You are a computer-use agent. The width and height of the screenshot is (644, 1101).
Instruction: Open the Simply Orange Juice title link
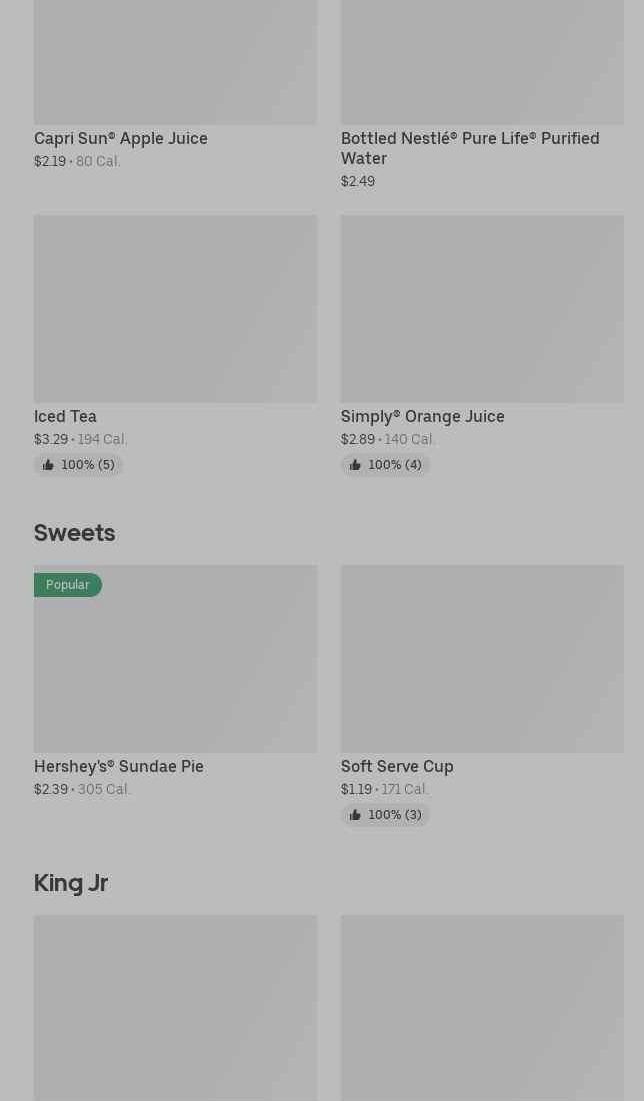click(x=422, y=416)
